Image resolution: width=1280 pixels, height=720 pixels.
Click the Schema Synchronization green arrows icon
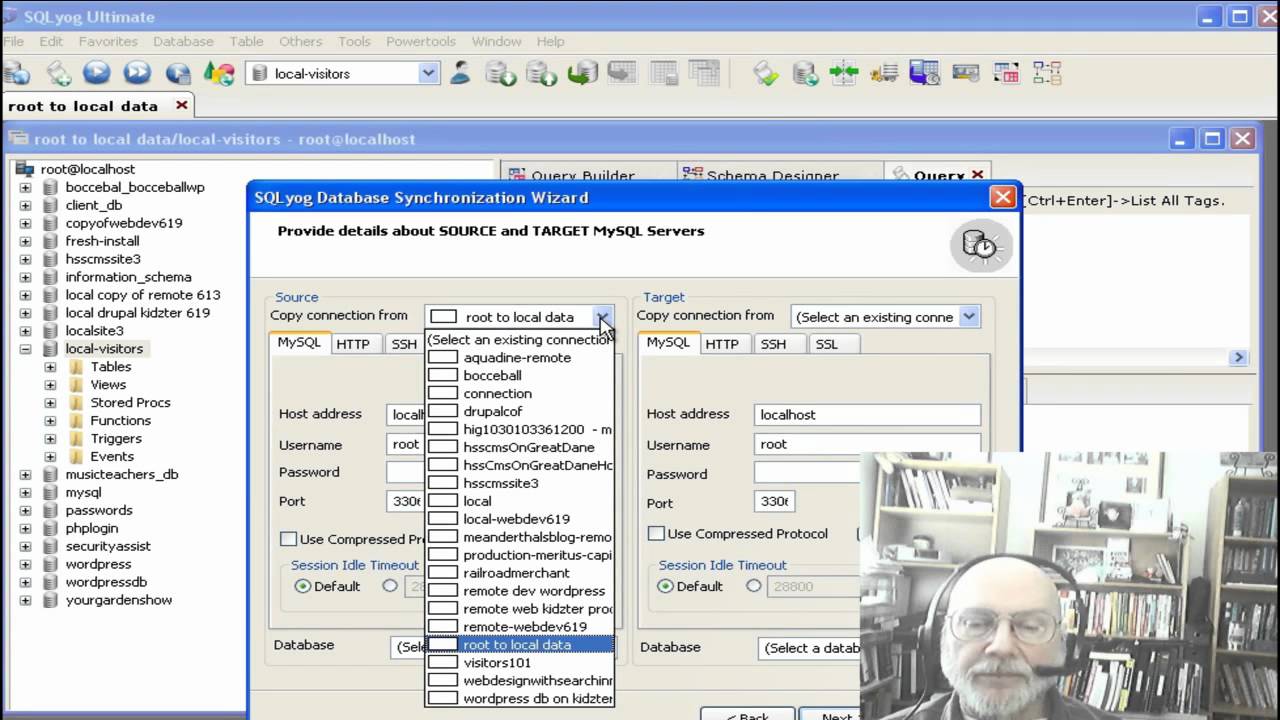click(x=844, y=73)
